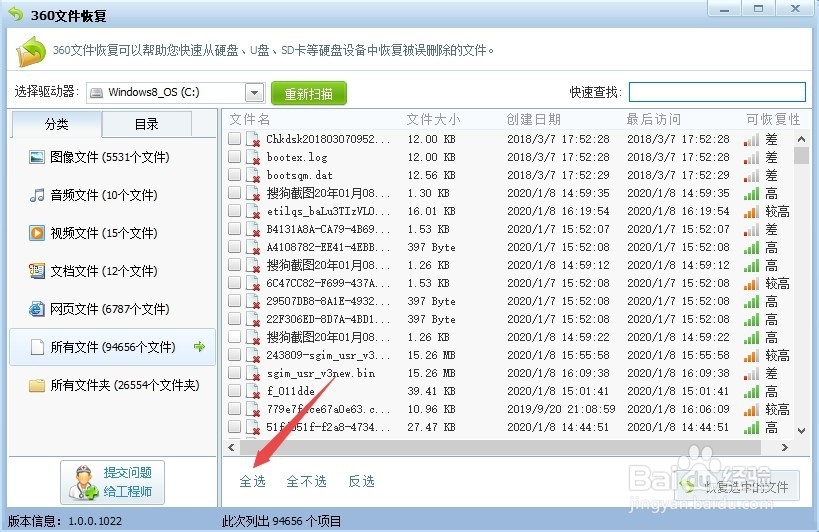819x532 pixels.
Task: Click the vertical scrollbar down arrow
Action: click(x=801, y=431)
